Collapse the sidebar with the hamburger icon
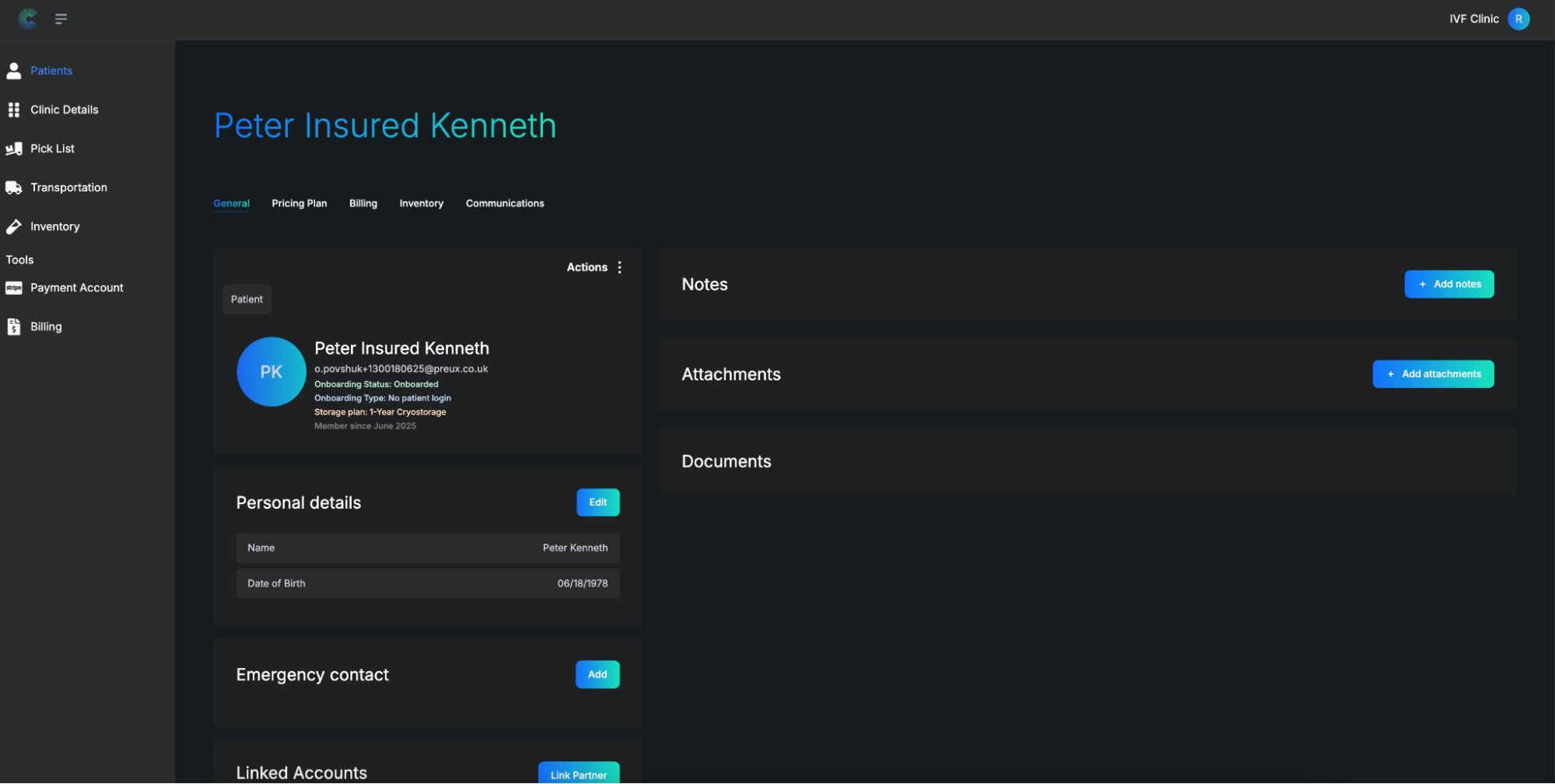This screenshot has width=1555, height=784. click(x=61, y=19)
